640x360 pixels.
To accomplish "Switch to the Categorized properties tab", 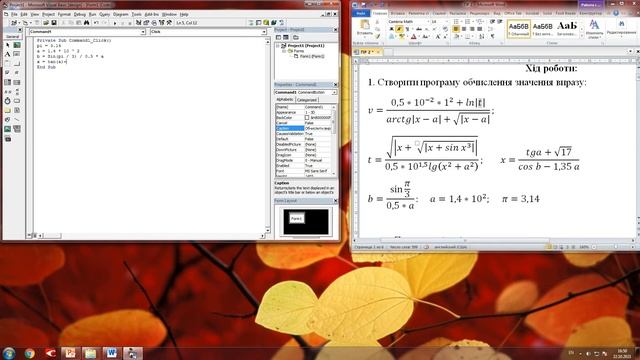I will click(307, 100).
